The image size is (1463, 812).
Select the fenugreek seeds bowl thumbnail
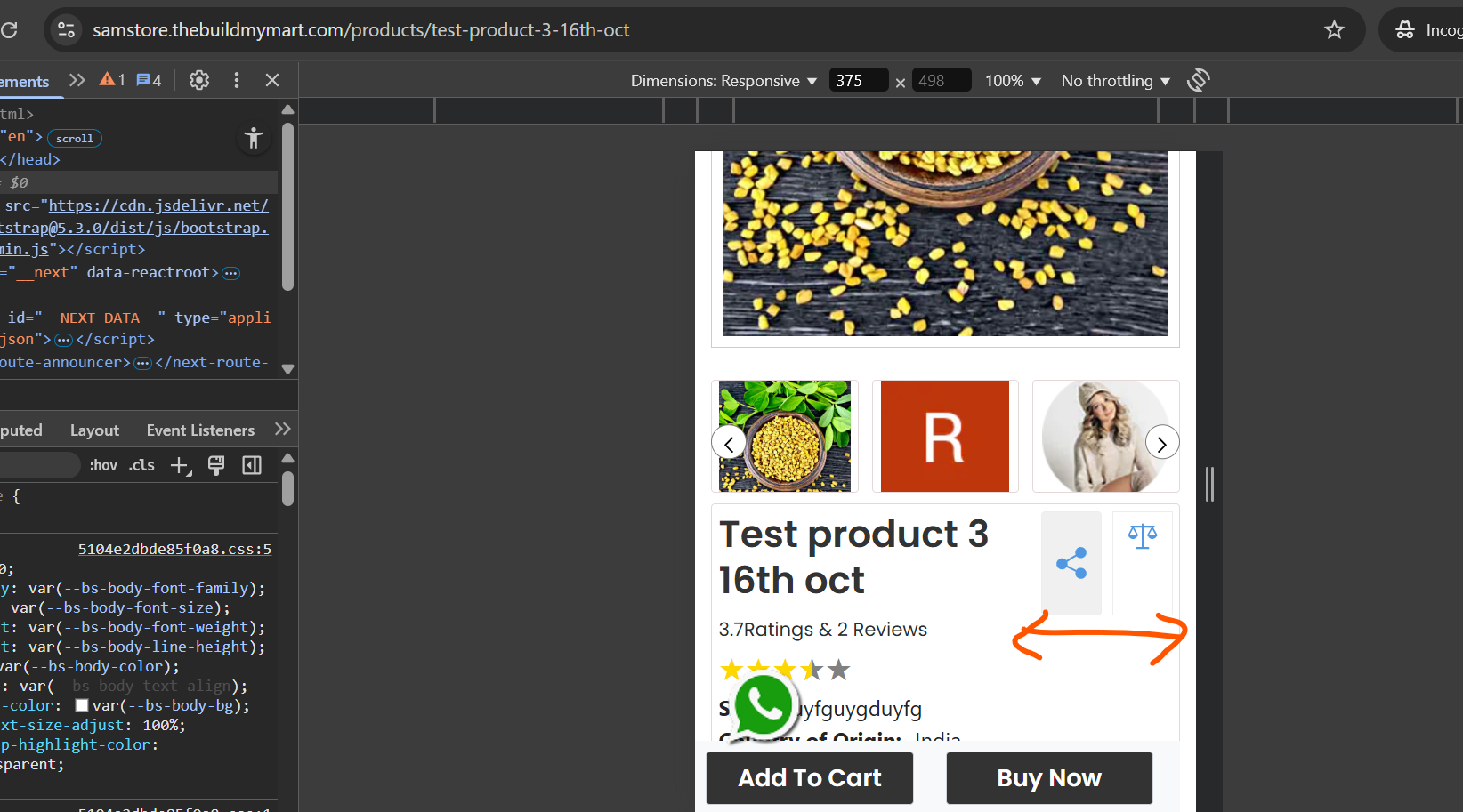[x=785, y=436]
